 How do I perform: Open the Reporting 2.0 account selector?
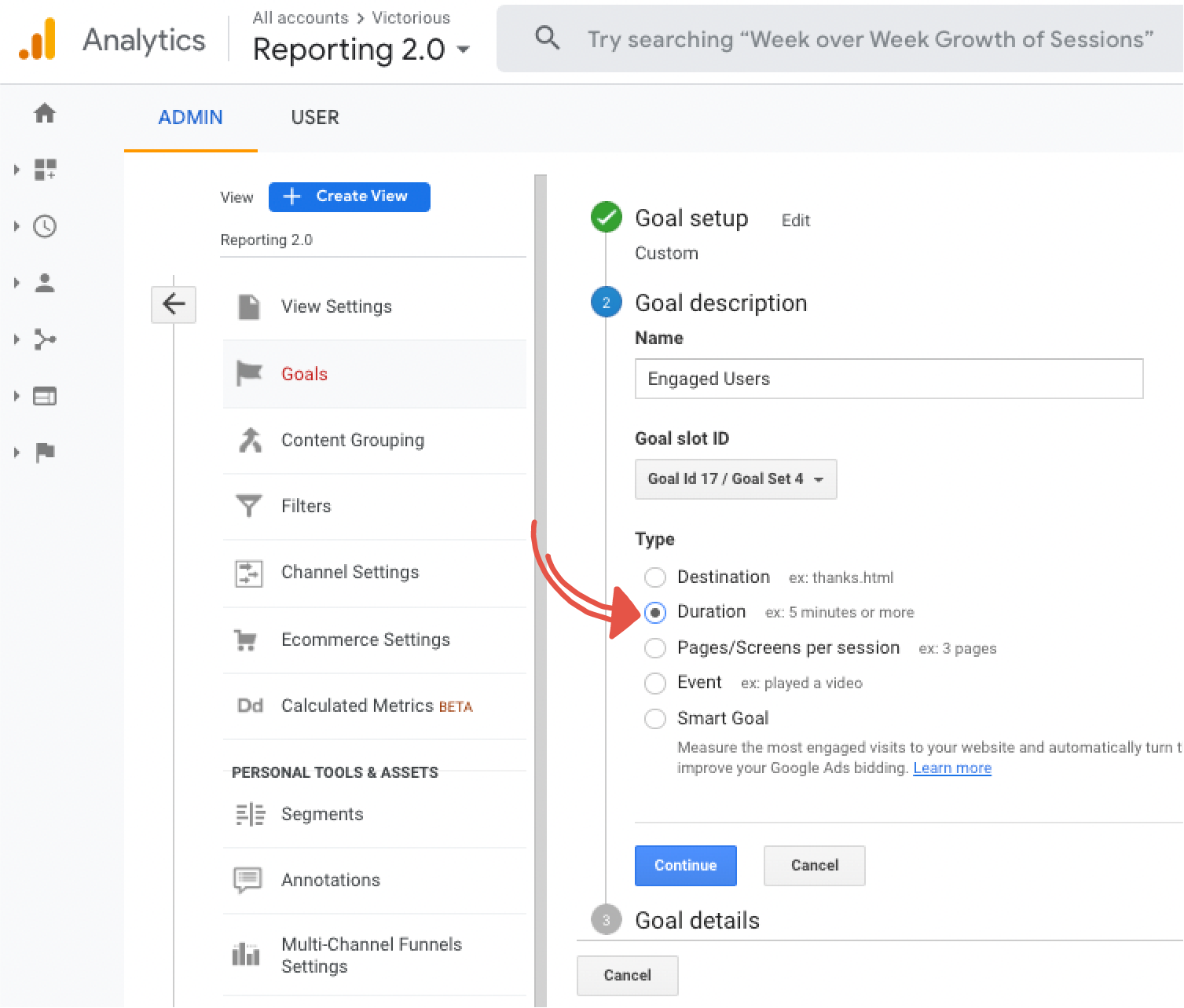click(361, 49)
